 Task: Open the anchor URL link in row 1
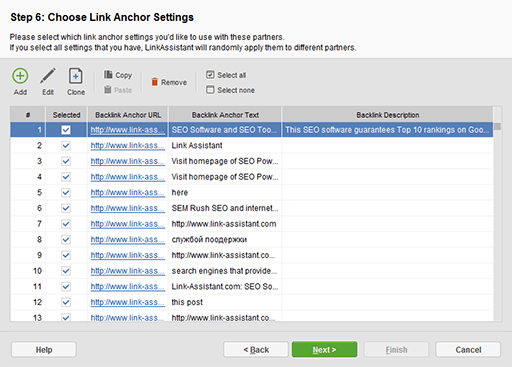pyautogui.click(x=128, y=130)
